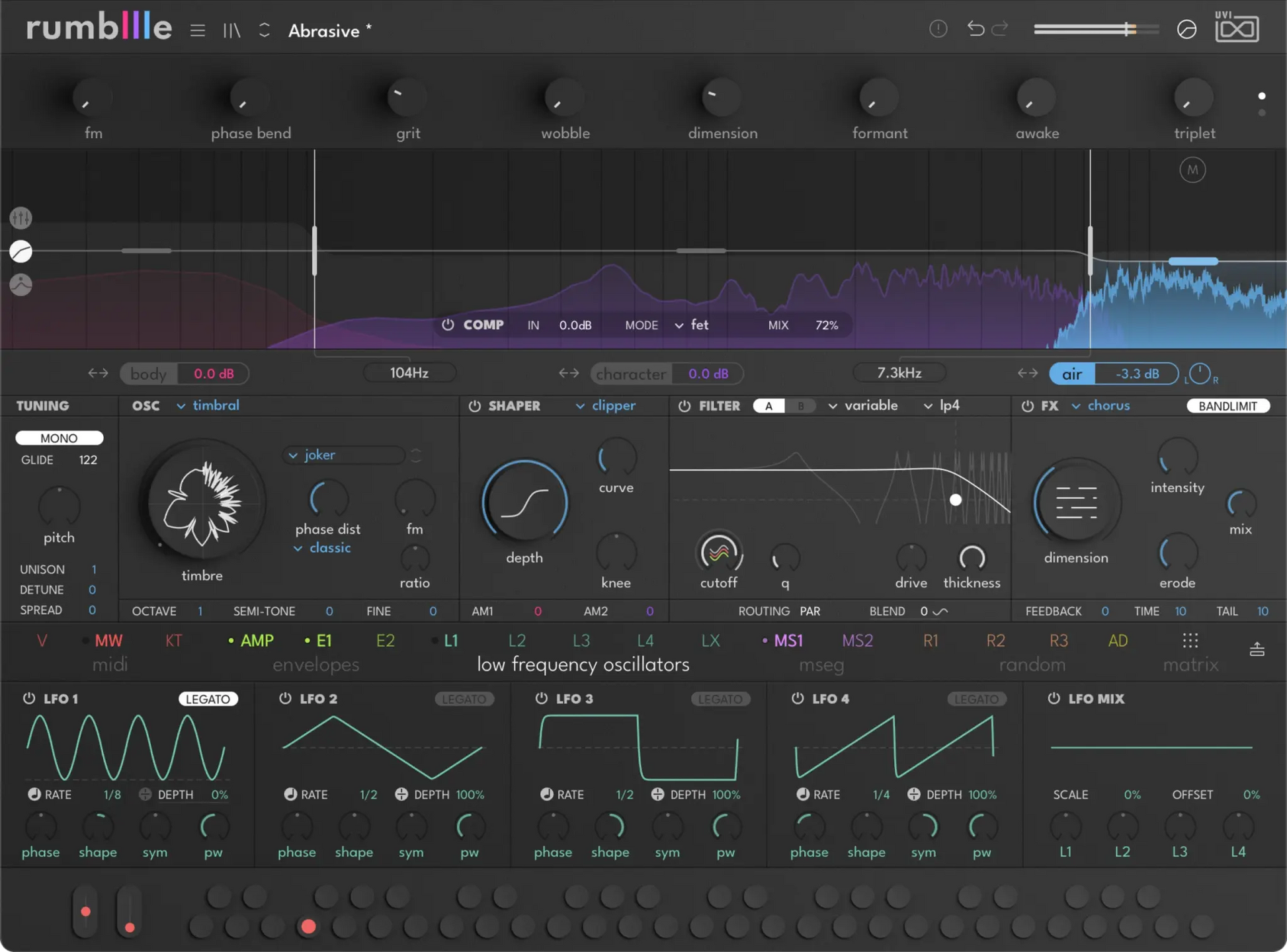Open the OSC timbral dropdown

pyautogui.click(x=208, y=405)
